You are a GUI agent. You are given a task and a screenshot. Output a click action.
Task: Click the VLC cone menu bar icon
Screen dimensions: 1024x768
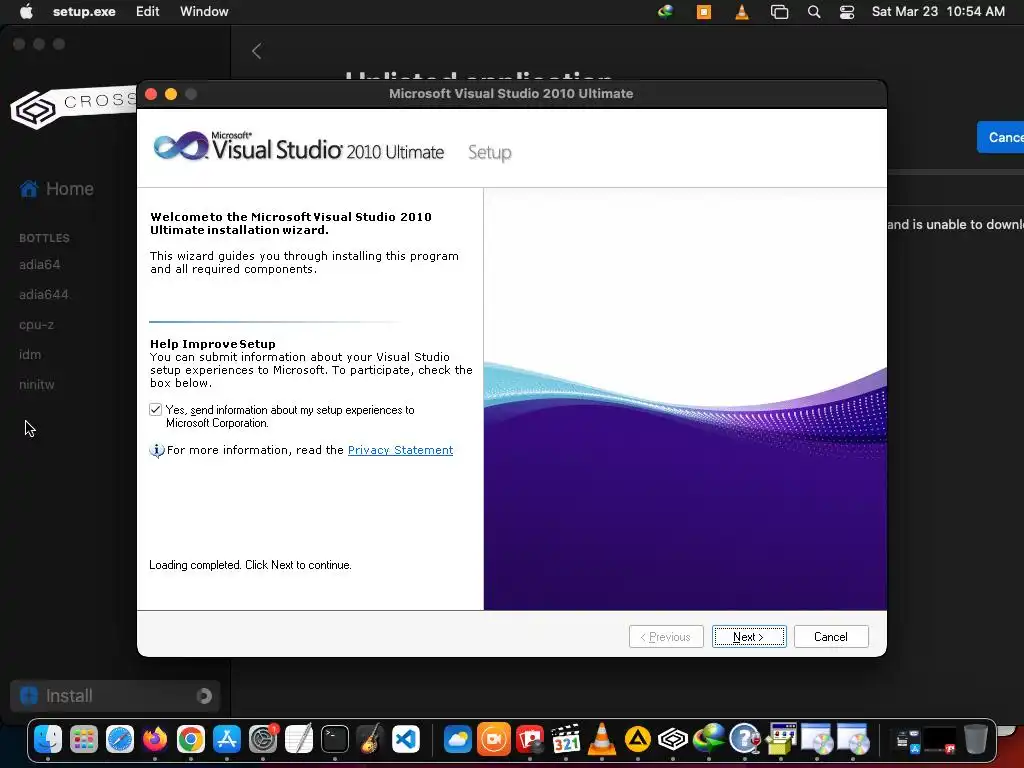742,11
